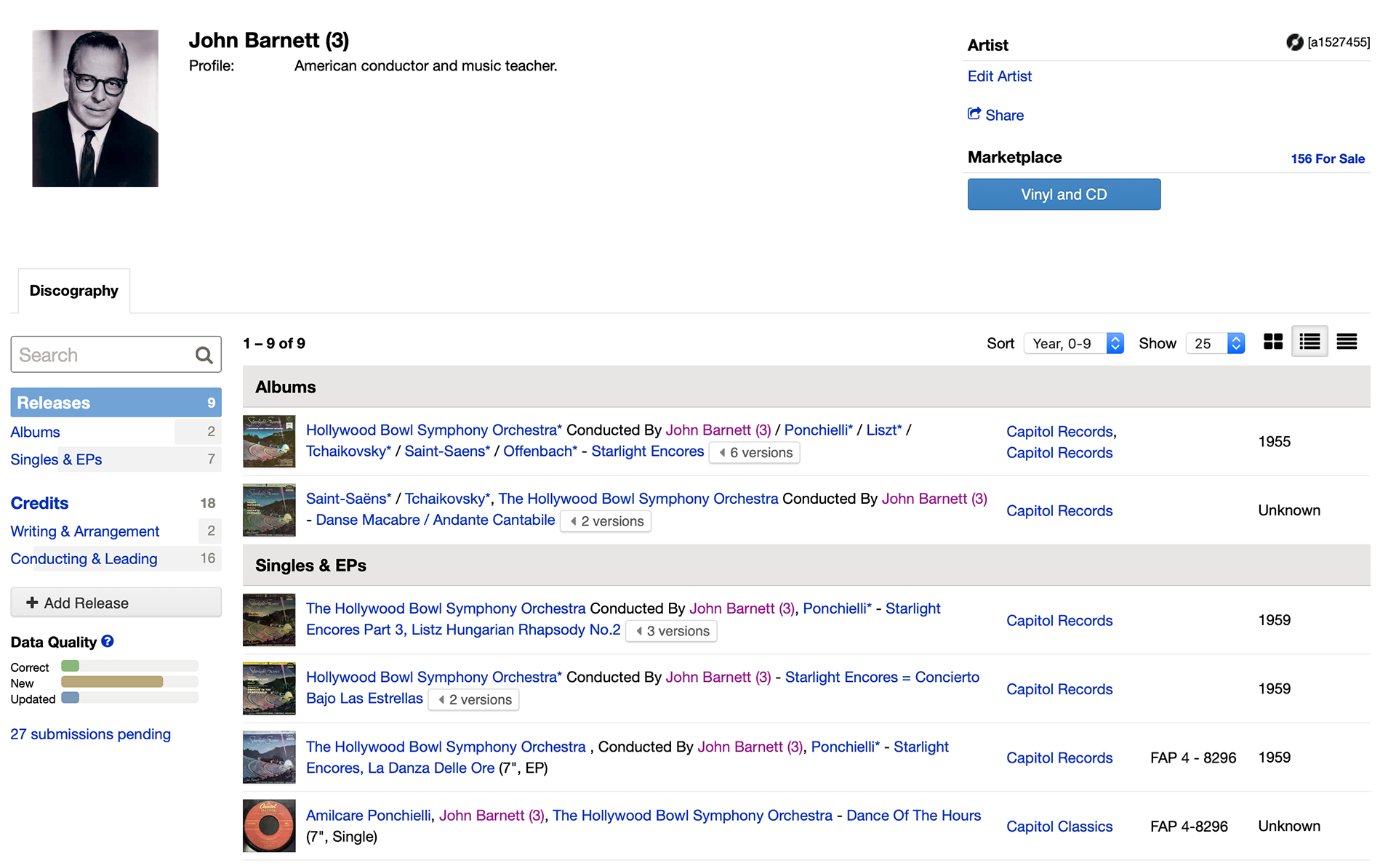Click the Share arrow icon
The height and width of the screenshot is (868, 1396).
click(974, 114)
